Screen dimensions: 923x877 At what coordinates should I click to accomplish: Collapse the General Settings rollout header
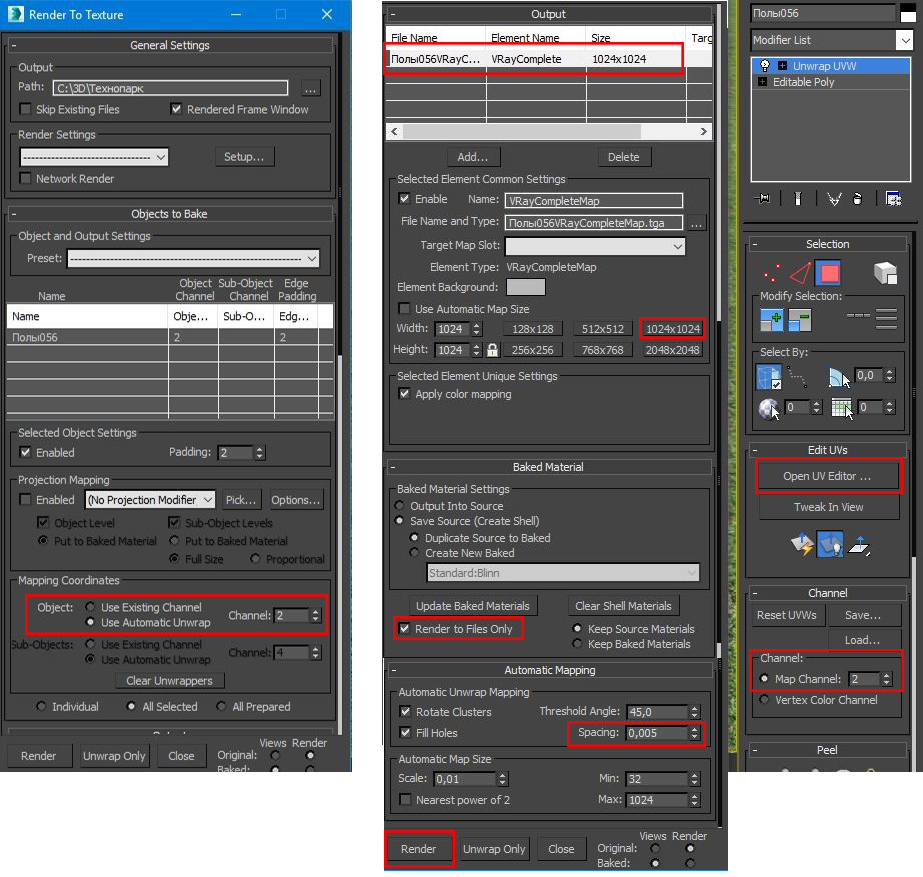coord(170,45)
